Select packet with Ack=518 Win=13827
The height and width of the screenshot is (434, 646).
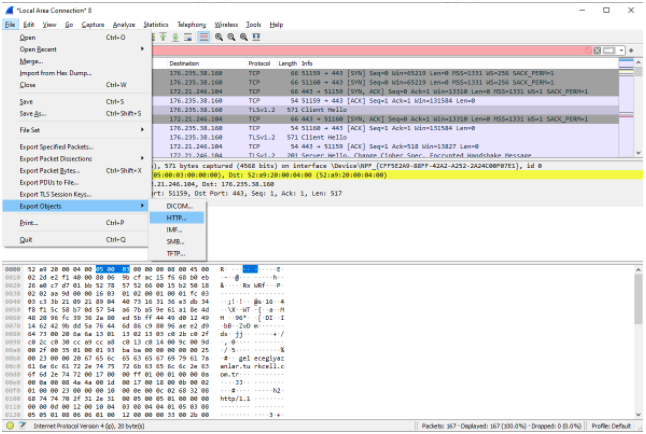(385, 147)
